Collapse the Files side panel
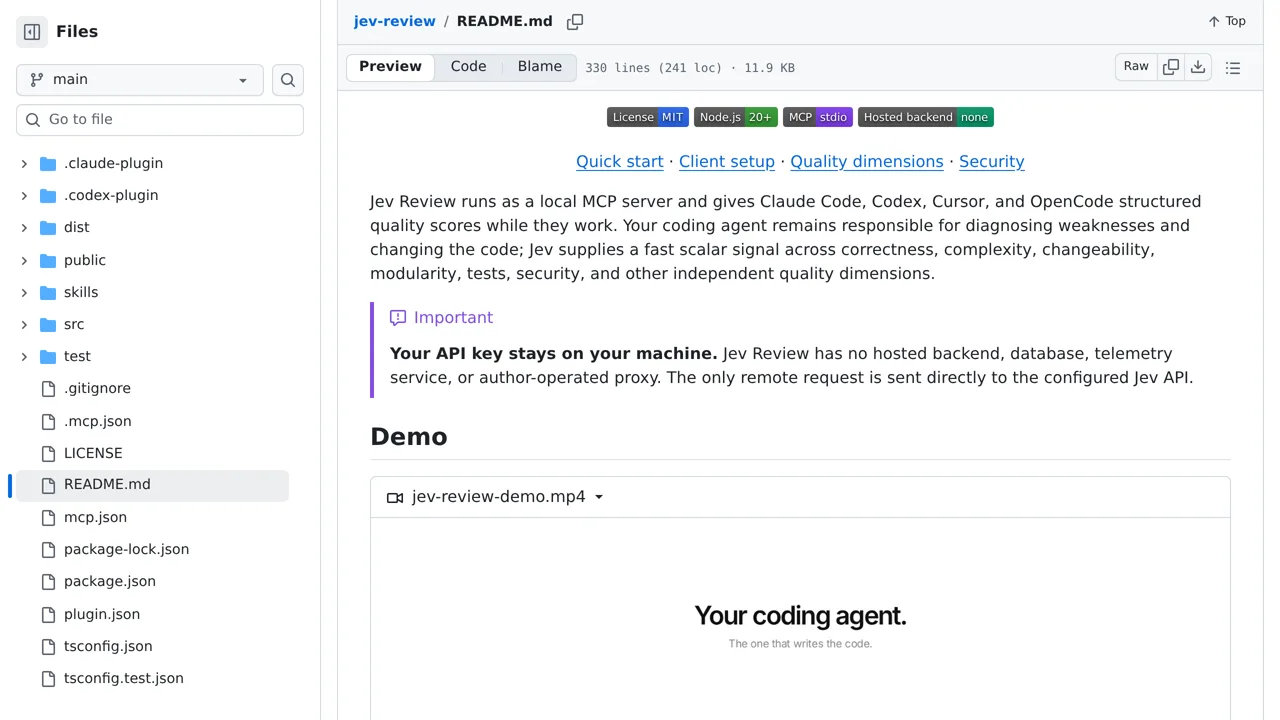The height and width of the screenshot is (720, 1280). [32, 32]
